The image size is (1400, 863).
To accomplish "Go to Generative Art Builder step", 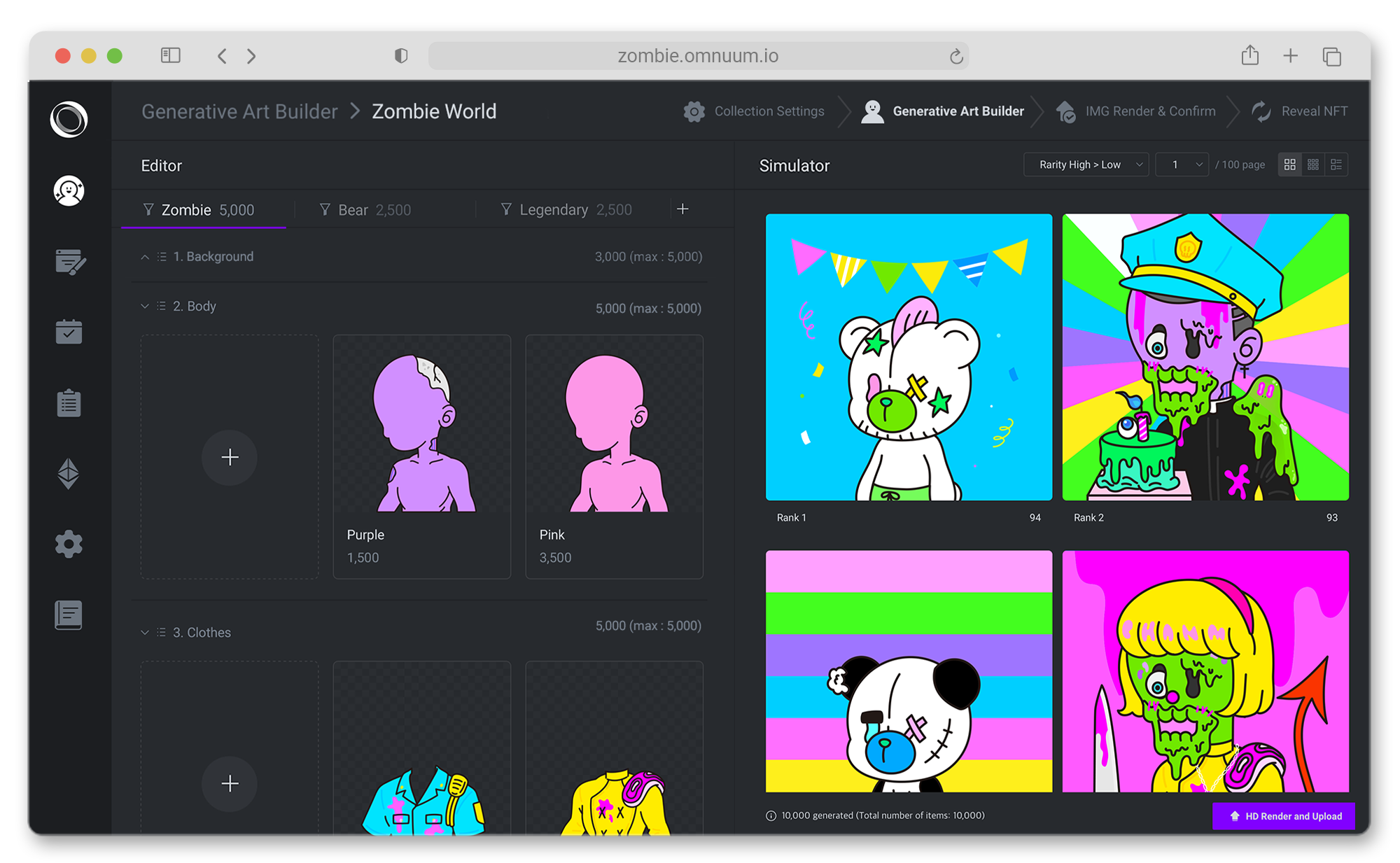I will pos(942,111).
